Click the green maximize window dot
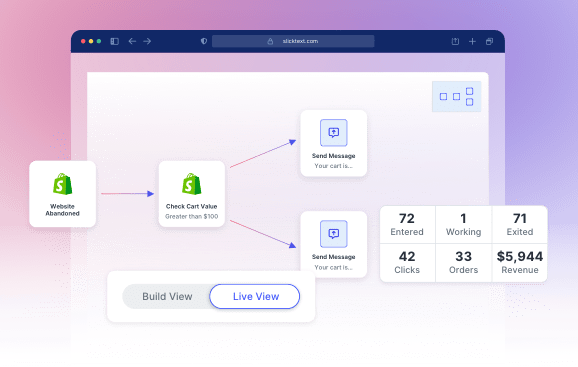Screen dimensions: 578x367 tap(99, 41)
